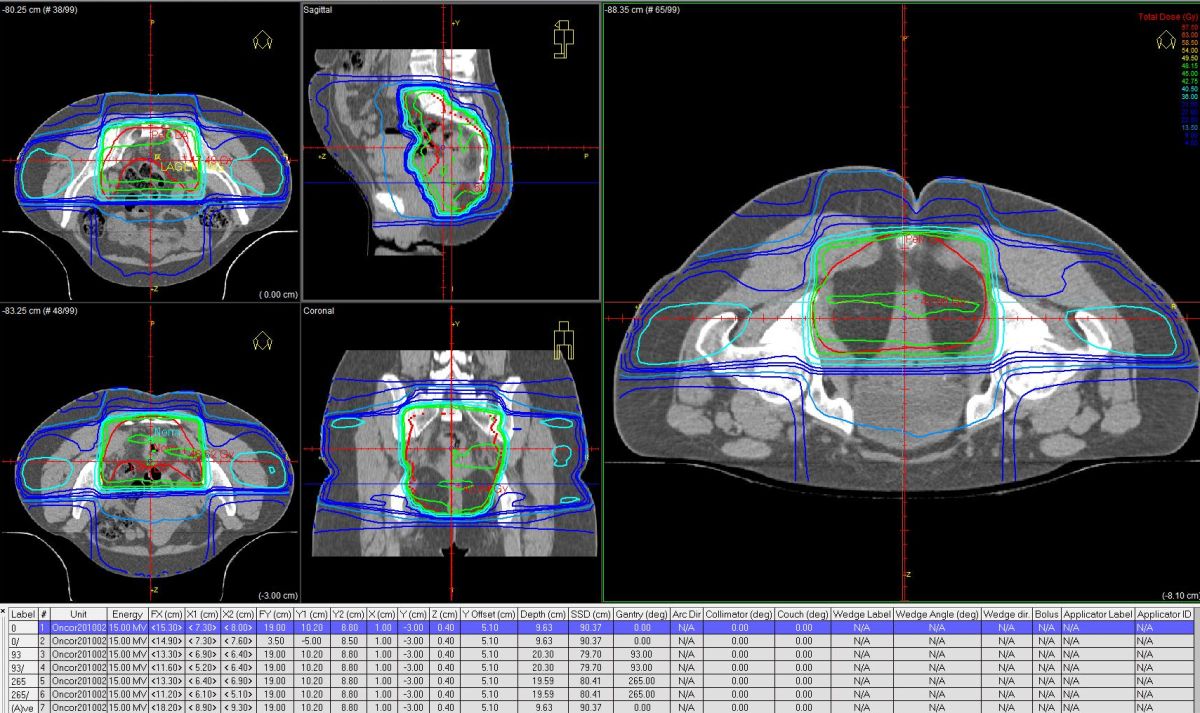
Task: Click orientation figure icon in Coronal view
Action: point(567,340)
